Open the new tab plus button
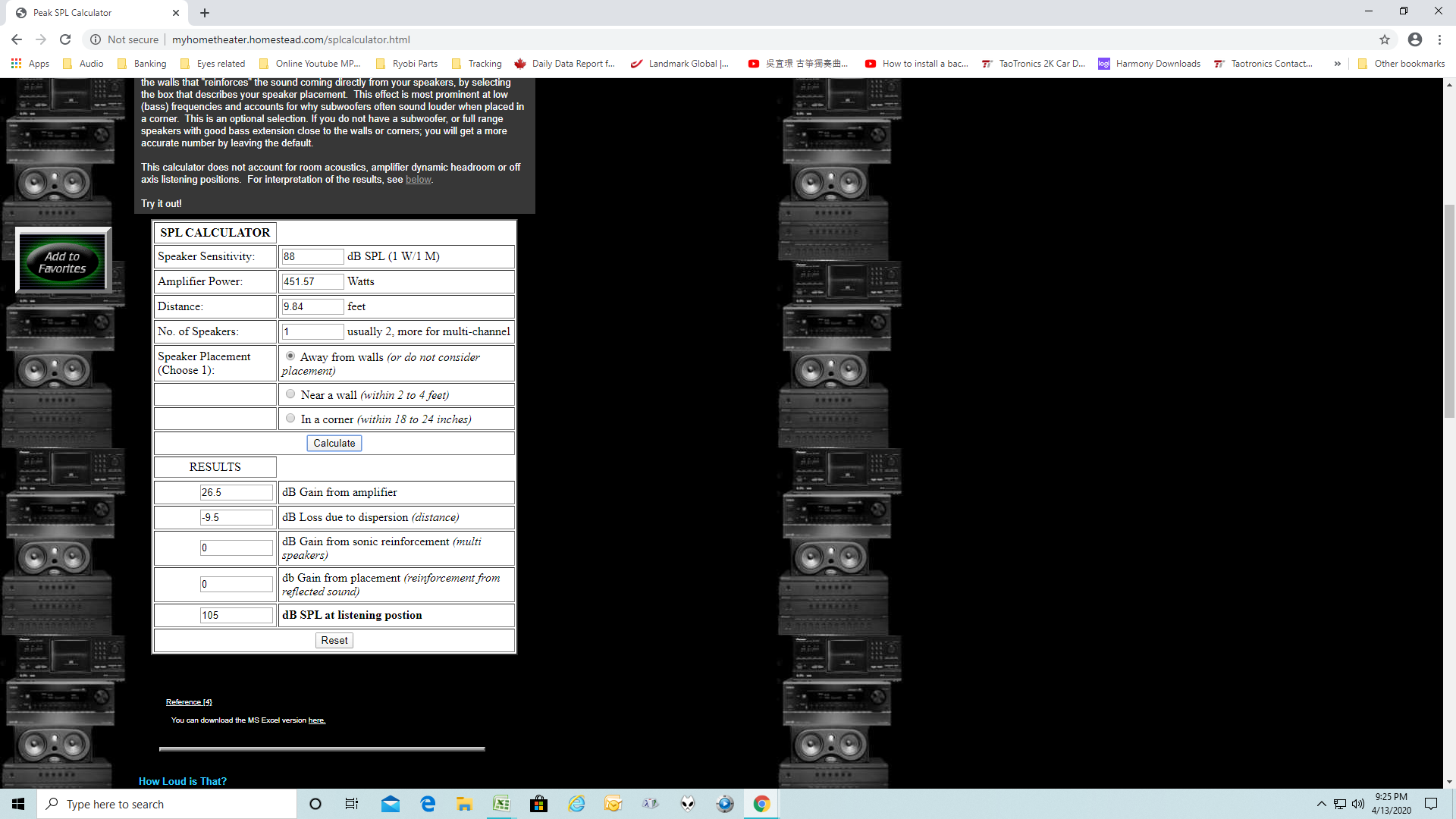Screen dimensions: 1456x819 (x=205, y=13)
